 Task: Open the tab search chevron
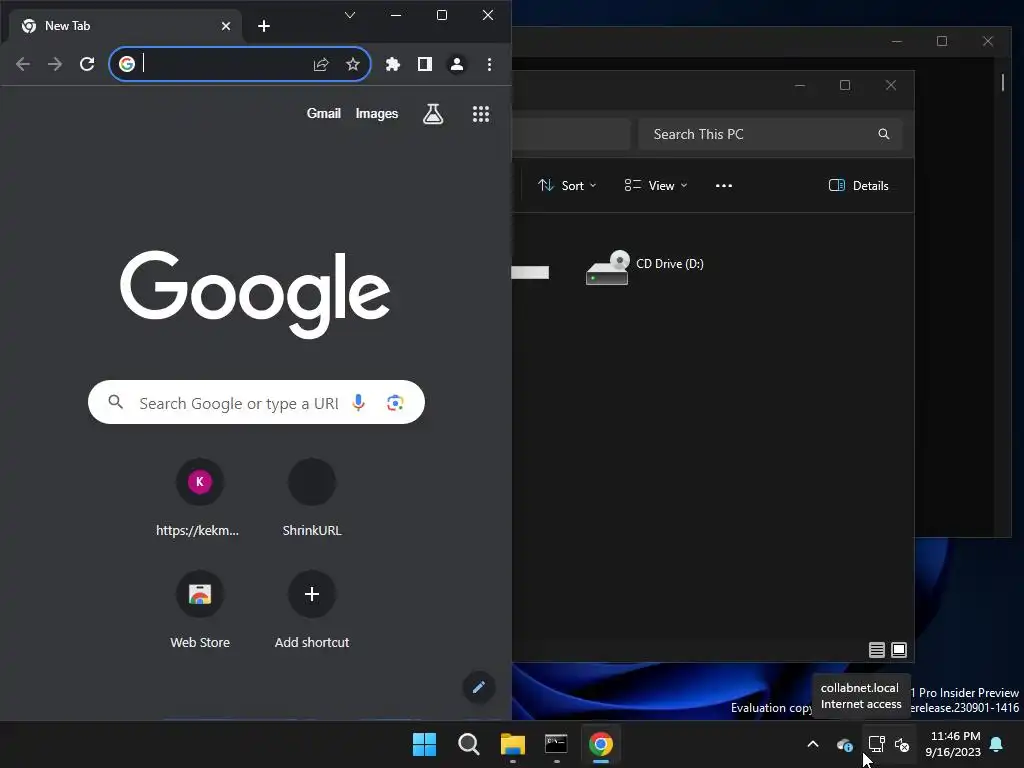tap(350, 15)
